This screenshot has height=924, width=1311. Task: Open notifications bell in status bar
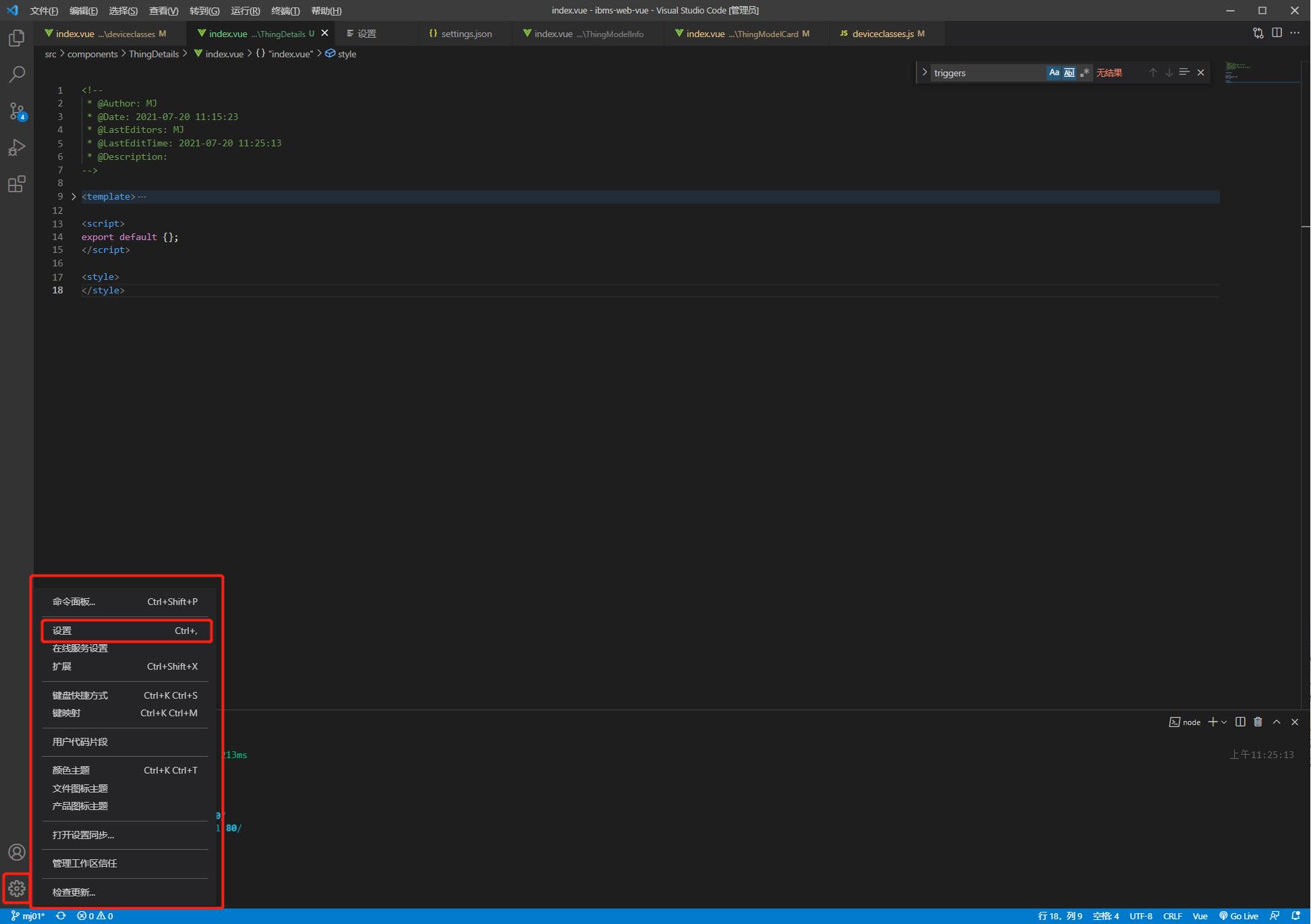pos(1295,916)
